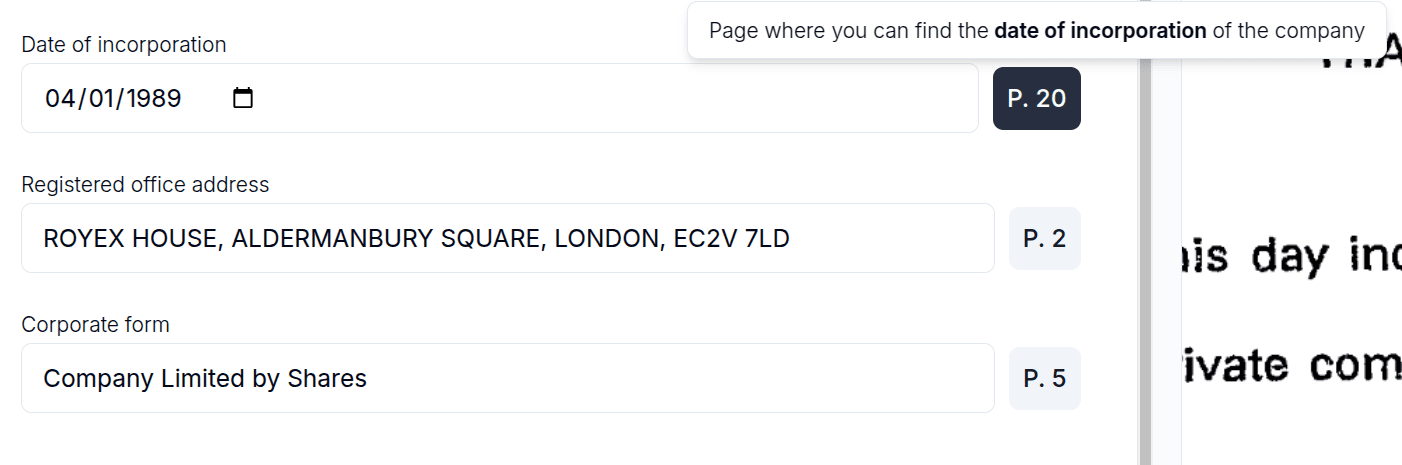
Task: Go to source page P. 5
Action: (1044, 378)
